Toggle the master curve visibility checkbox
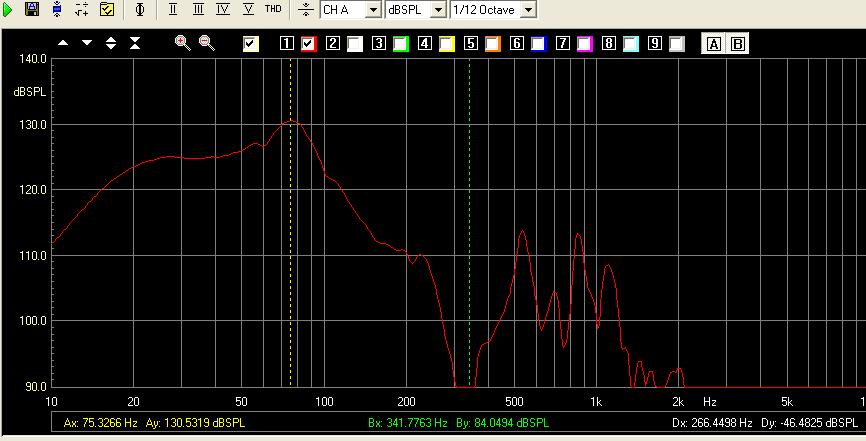 coord(251,43)
